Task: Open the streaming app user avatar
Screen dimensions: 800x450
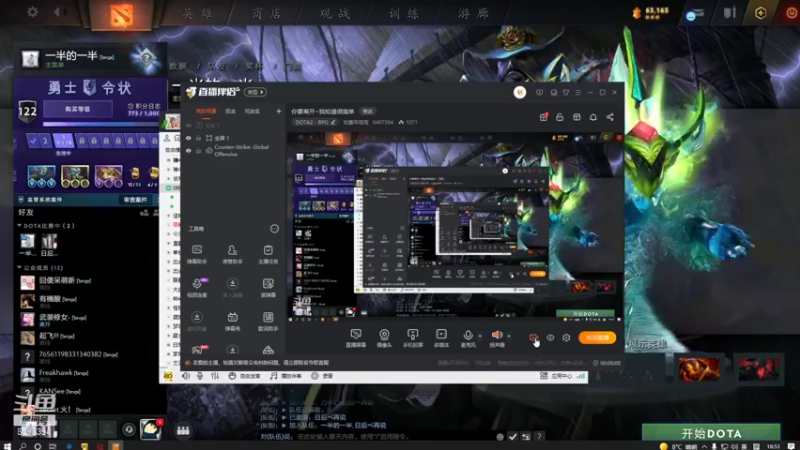Action: [519, 92]
